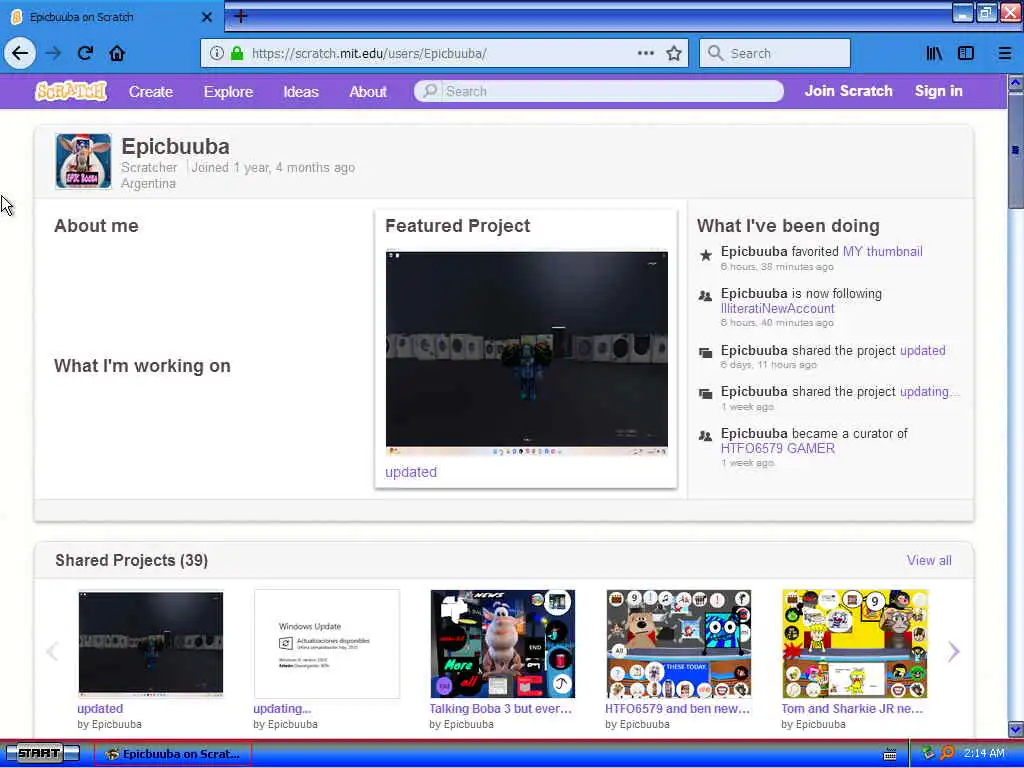Open Talking Boba 3 project thumbnail

click(x=502, y=644)
